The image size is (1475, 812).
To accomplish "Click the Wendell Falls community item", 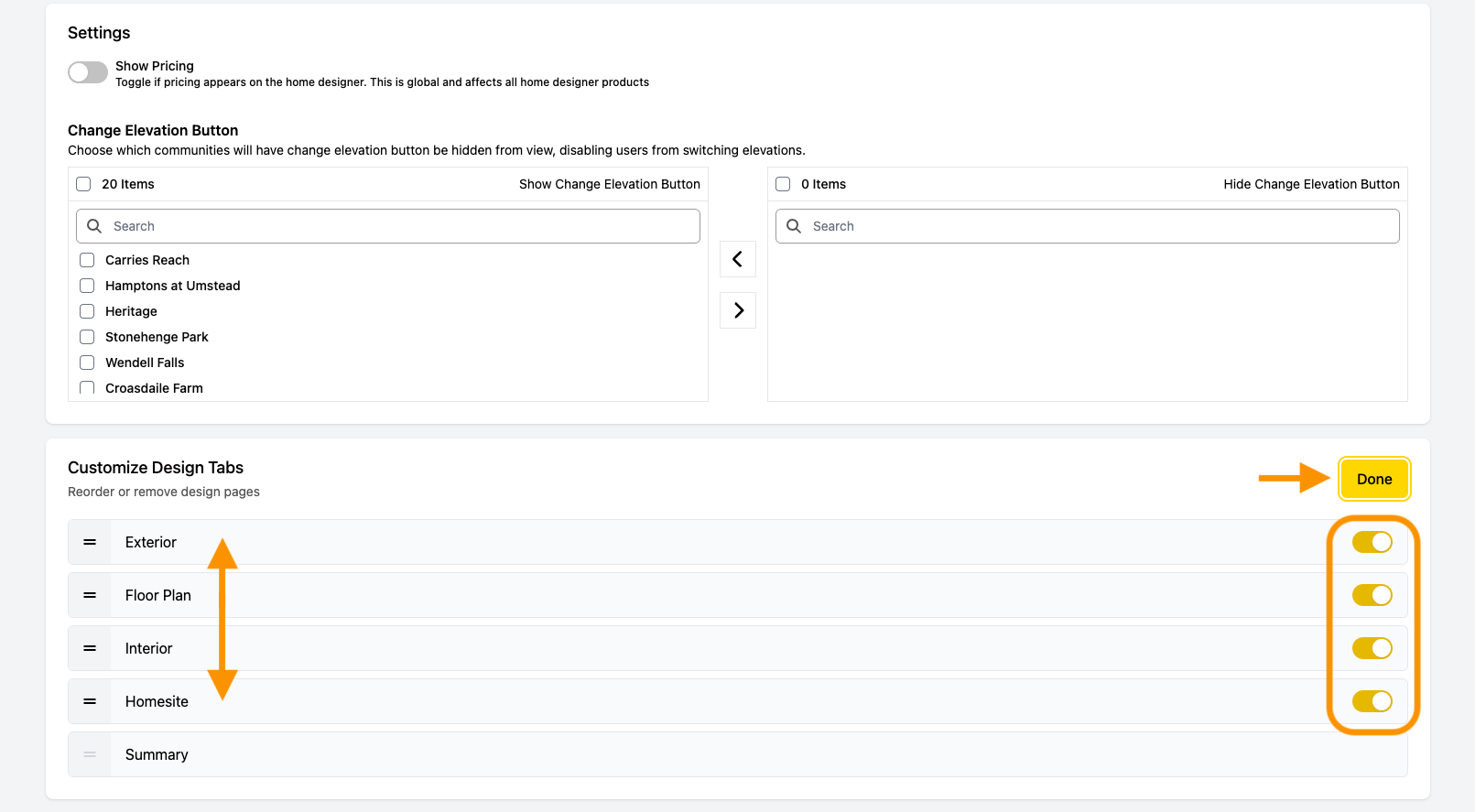I will pyautogui.click(x=145, y=363).
